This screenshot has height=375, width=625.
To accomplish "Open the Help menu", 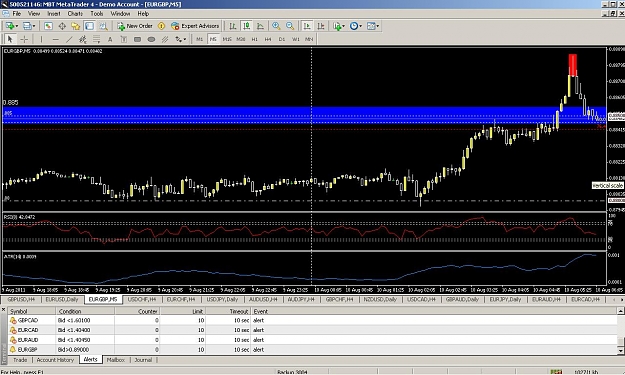I will pyautogui.click(x=143, y=14).
